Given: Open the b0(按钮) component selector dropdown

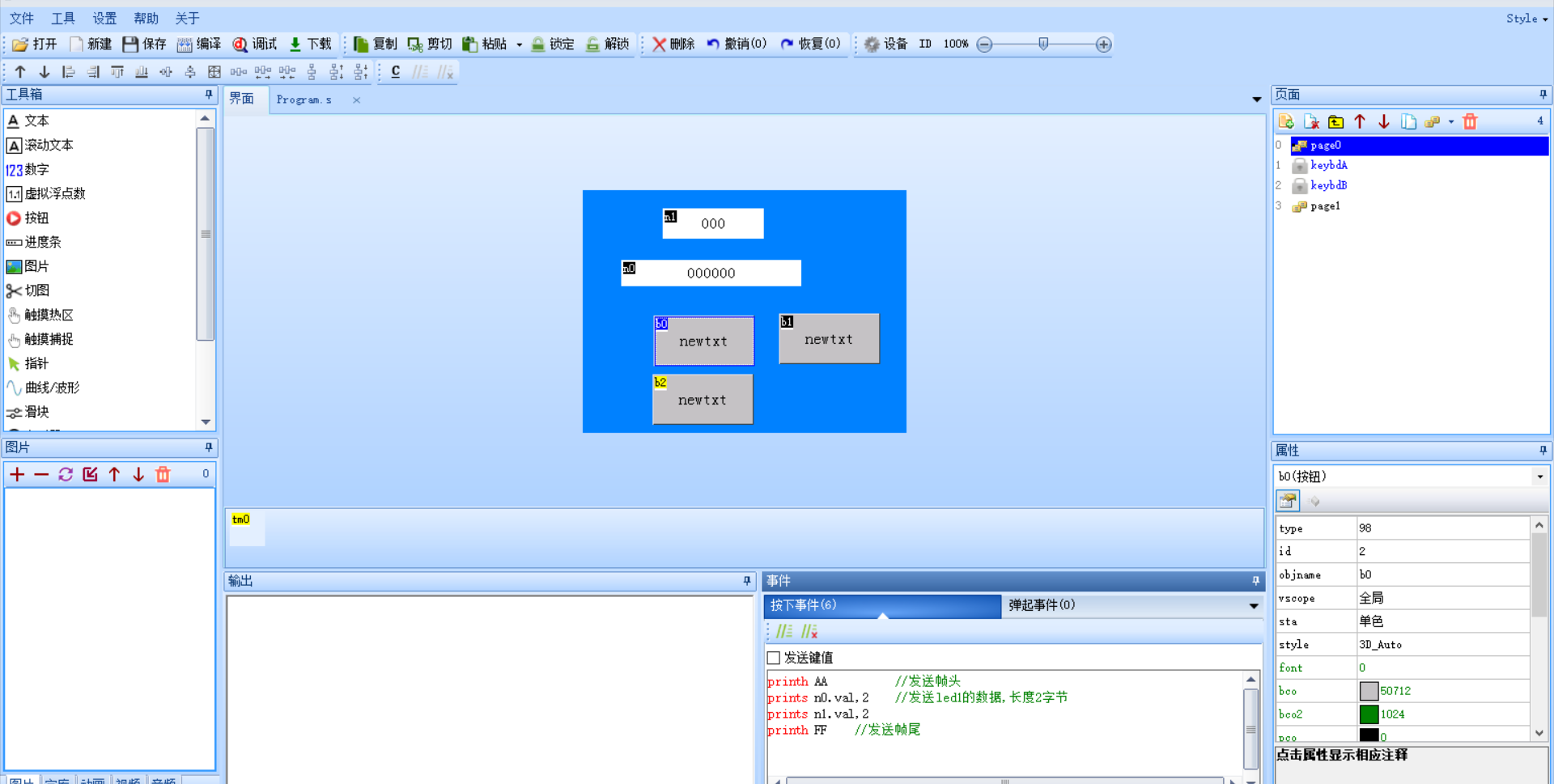Looking at the screenshot, I should click(1539, 477).
